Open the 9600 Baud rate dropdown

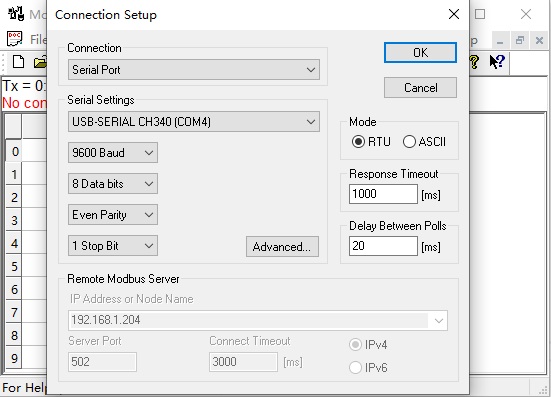[x=113, y=152]
